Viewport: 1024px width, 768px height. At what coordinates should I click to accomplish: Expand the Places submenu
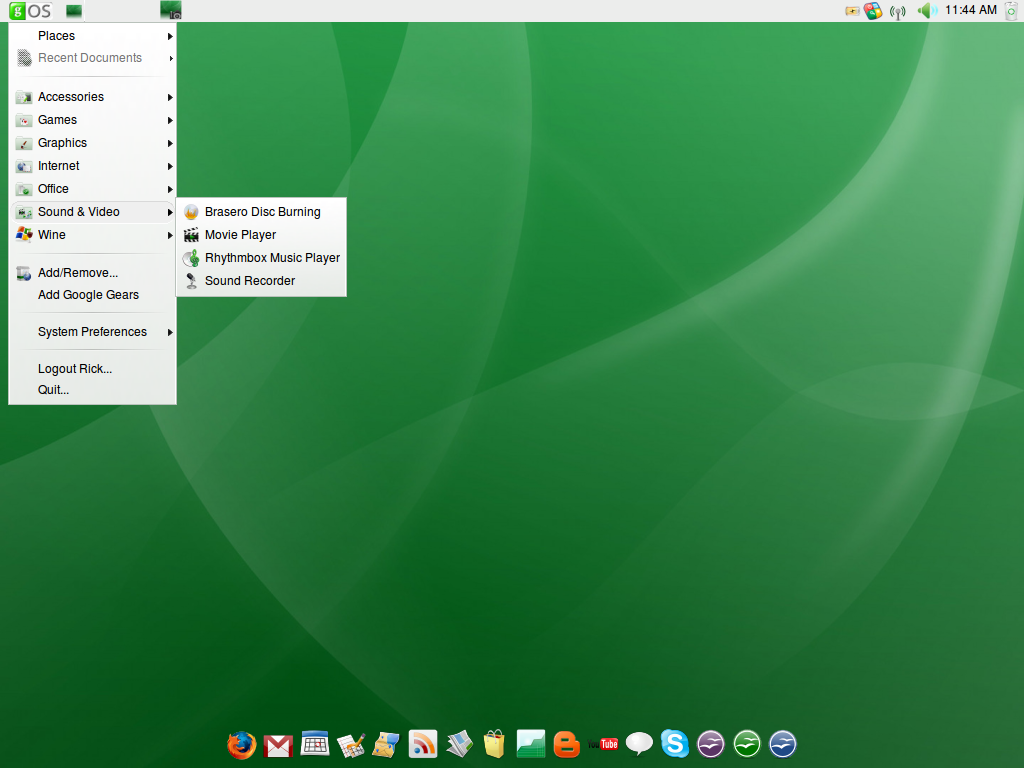[x=93, y=36]
